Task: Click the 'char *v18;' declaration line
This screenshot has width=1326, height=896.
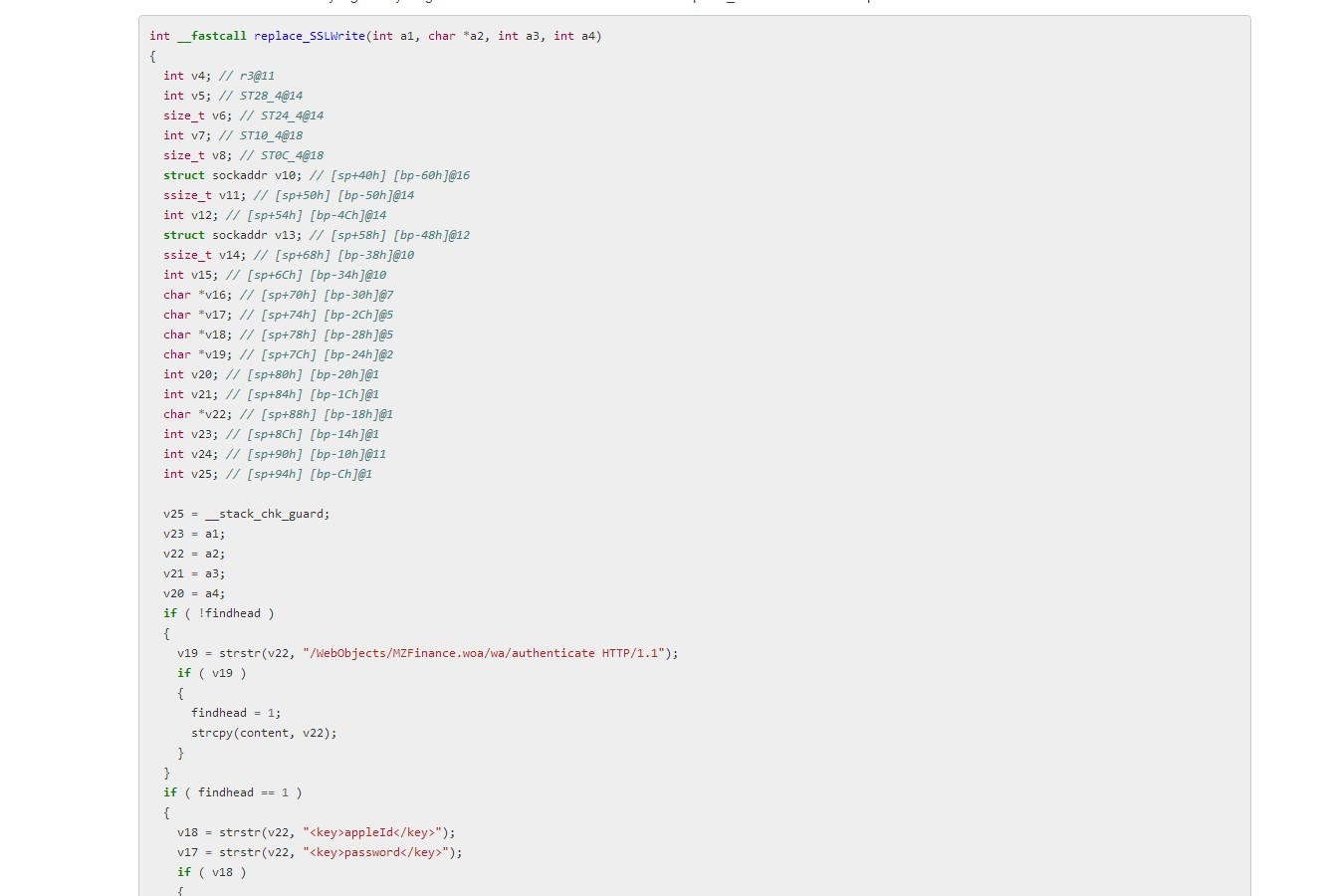Action: [279, 335]
